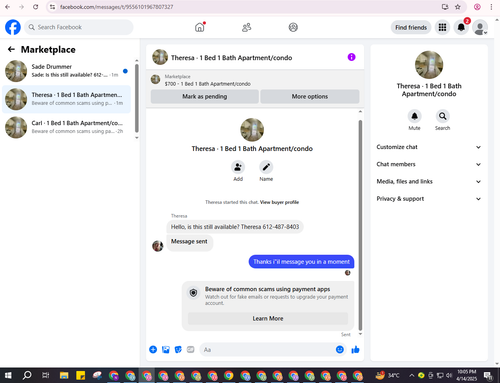Open the Chrome three-dot menu
This screenshot has width=500, height=383.
(x=491, y=7)
